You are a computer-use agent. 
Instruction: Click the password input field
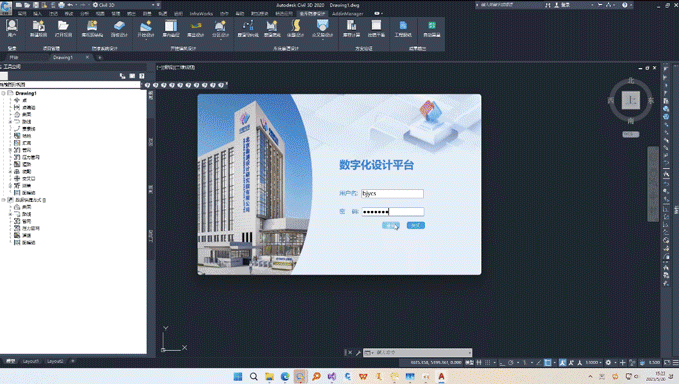click(x=392, y=211)
